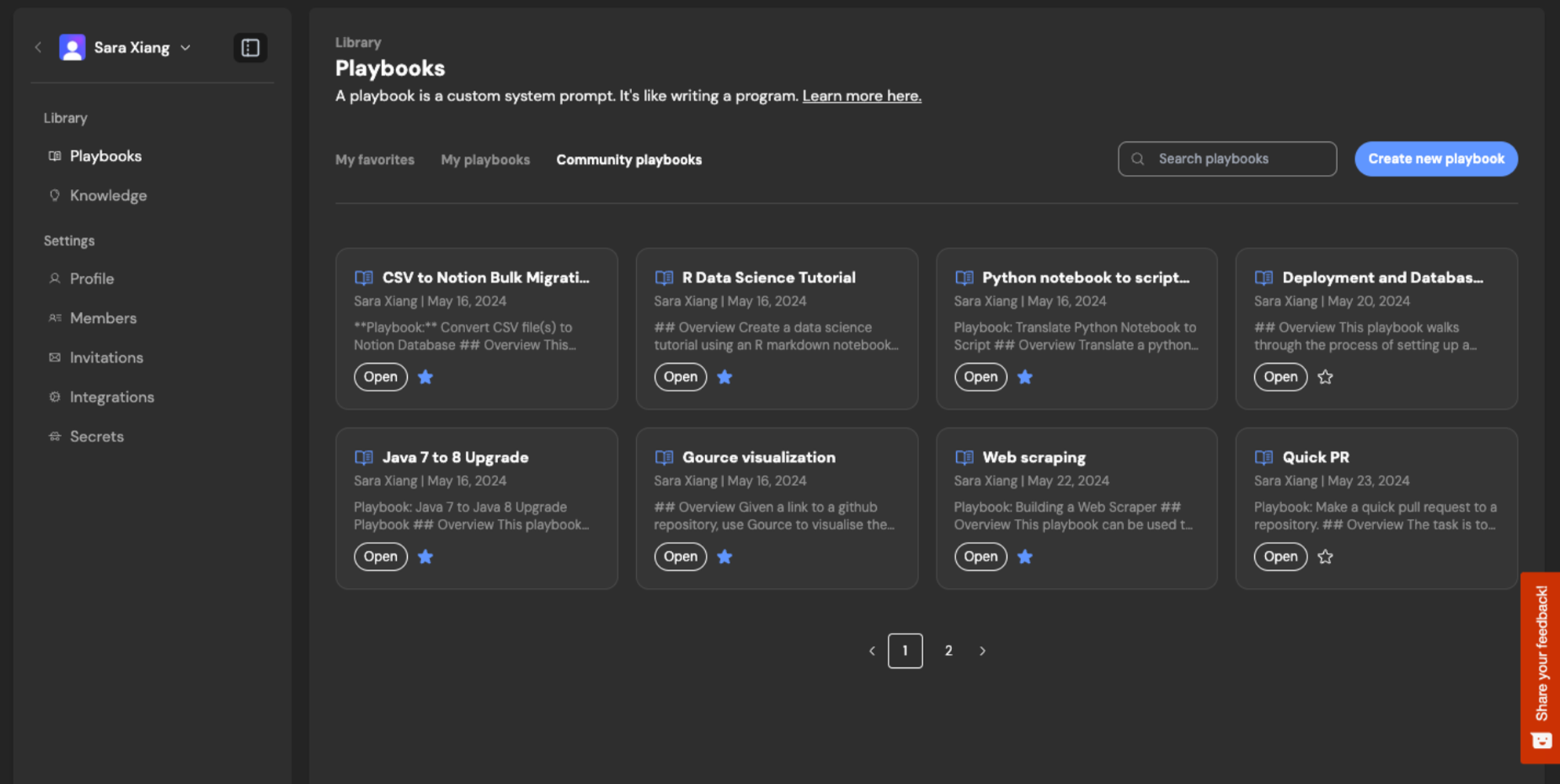The image size is (1560, 784).
Task: Click the previous page left chevron
Action: pyautogui.click(x=871, y=651)
